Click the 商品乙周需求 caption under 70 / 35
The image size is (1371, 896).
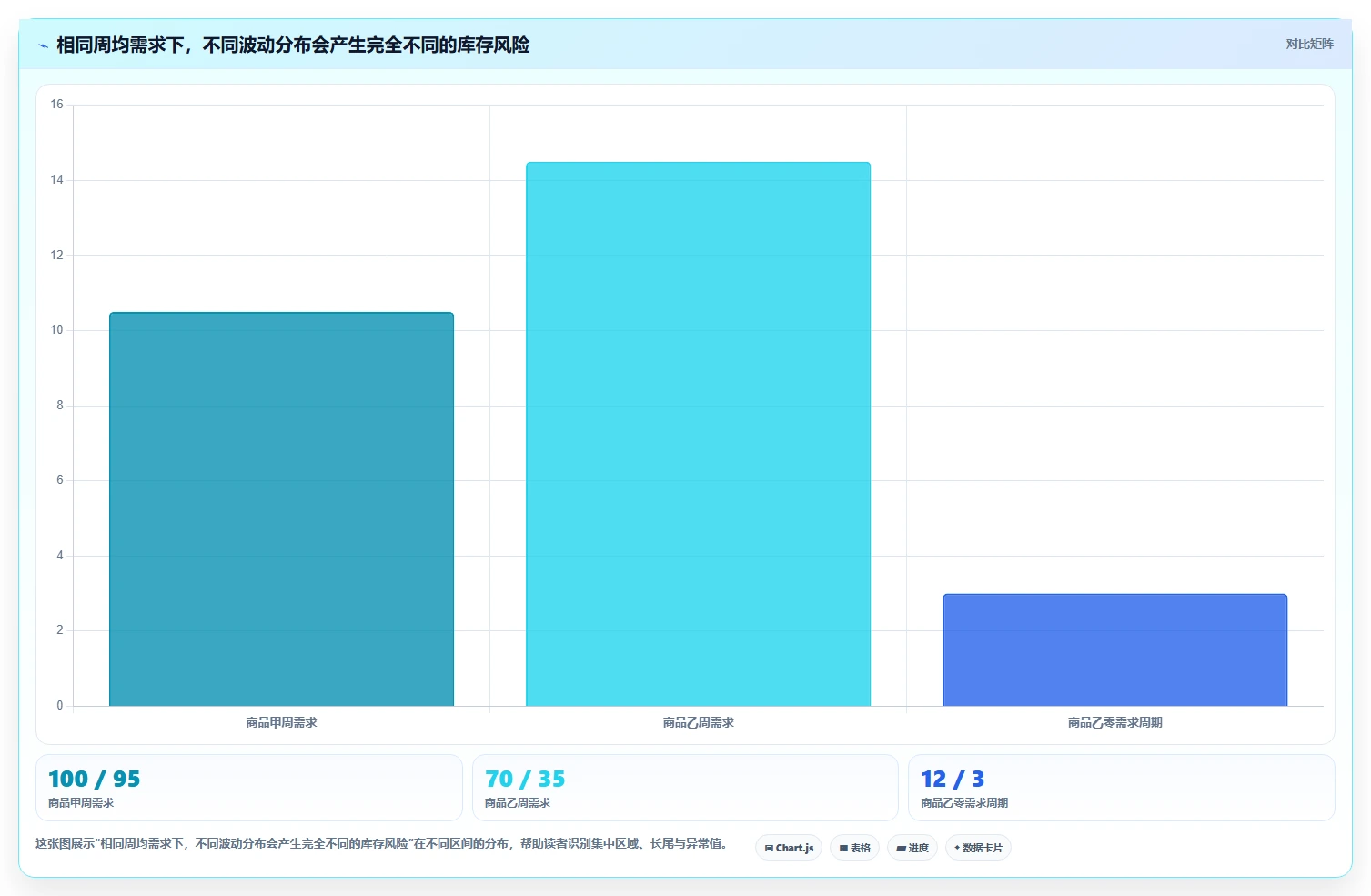[x=518, y=803]
